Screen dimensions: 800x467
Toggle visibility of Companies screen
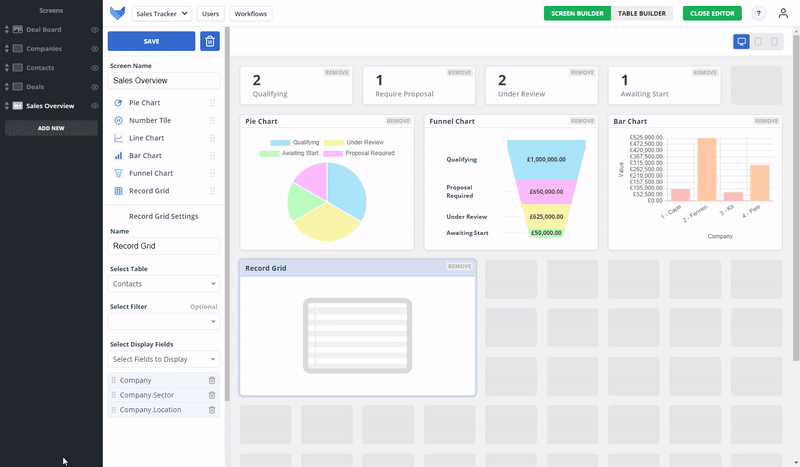coord(94,49)
